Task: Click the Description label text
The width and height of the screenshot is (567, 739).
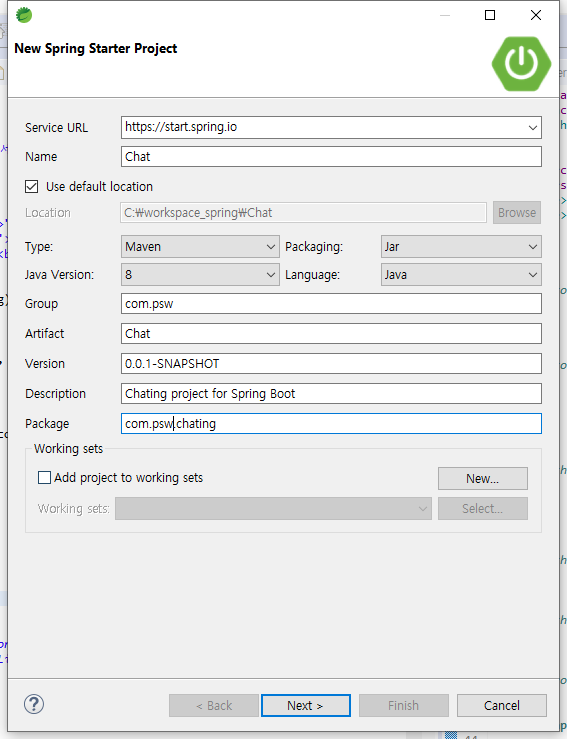Action: point(56,394)
